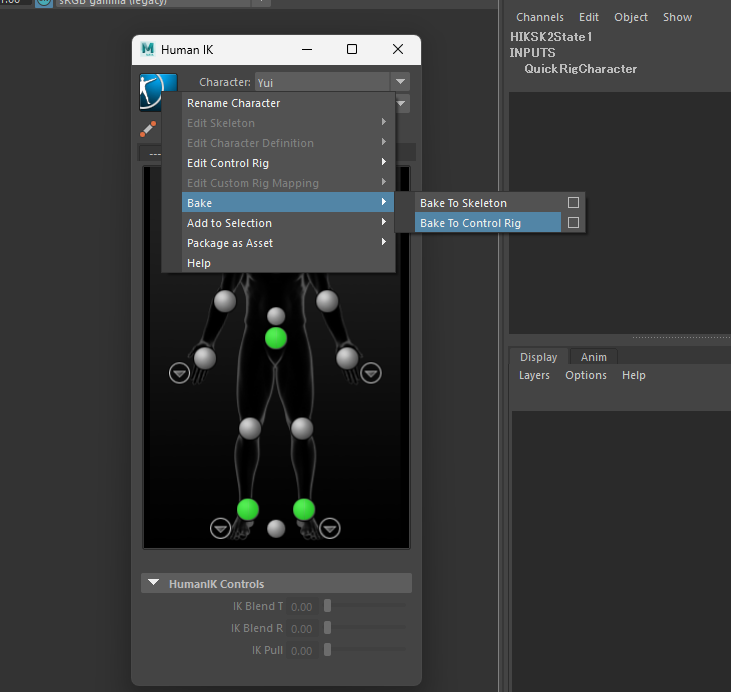Click the HIKSK2State1 node name
The height and width of the screenshot is (692, 731).
pyautogui.click(x=551, y=37)
